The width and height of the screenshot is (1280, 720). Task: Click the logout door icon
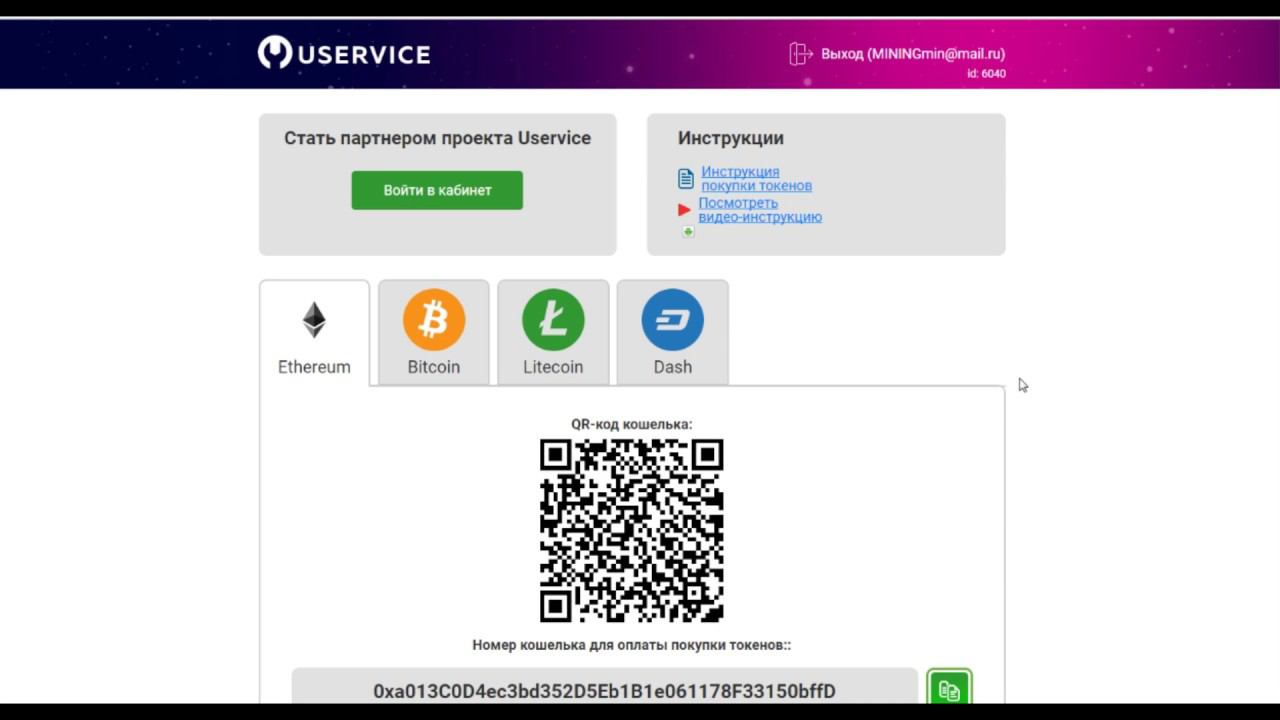click(x=800, y=54)
